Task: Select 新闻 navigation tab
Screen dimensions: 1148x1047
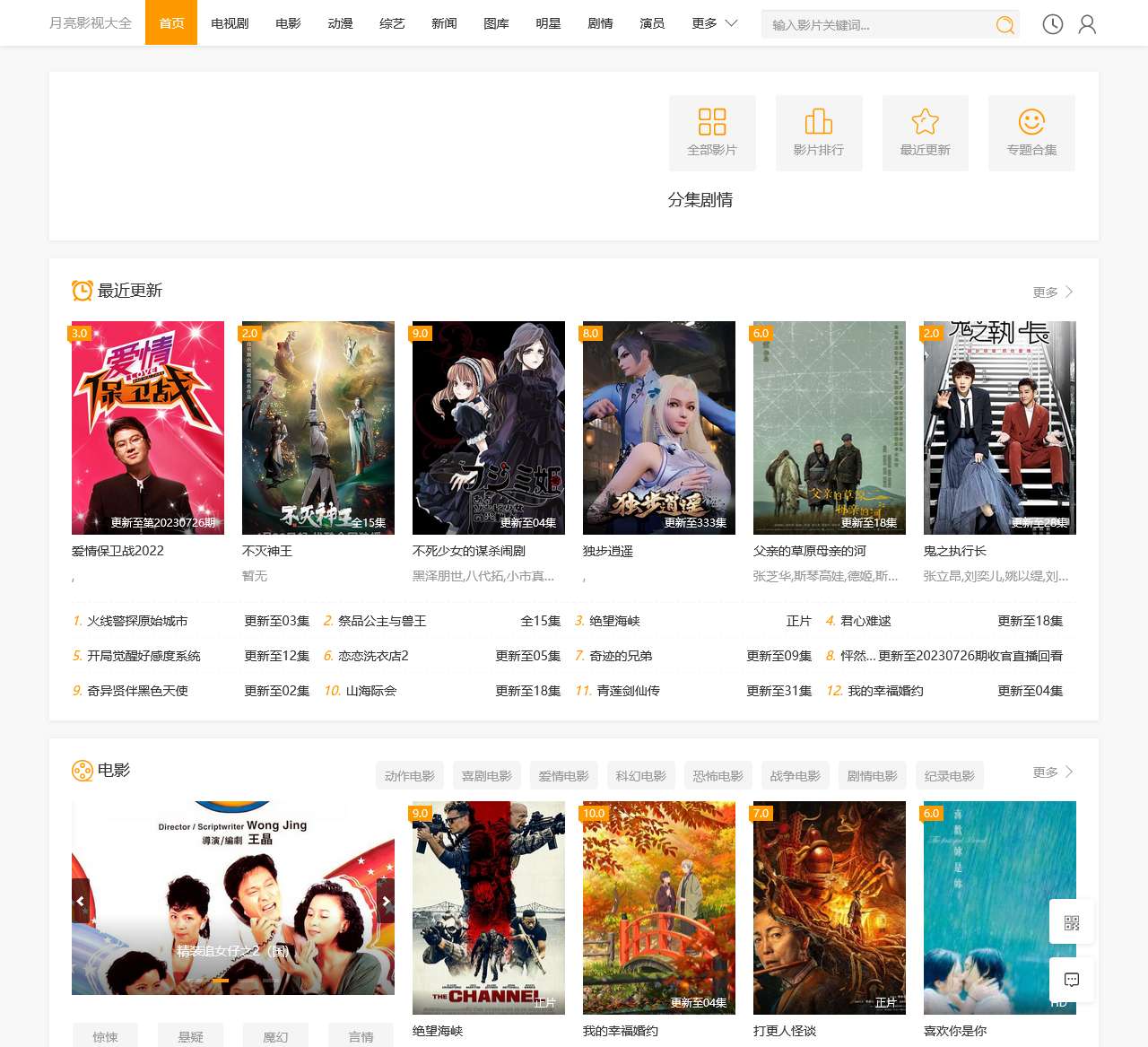Action: click(x=444, y=23)
